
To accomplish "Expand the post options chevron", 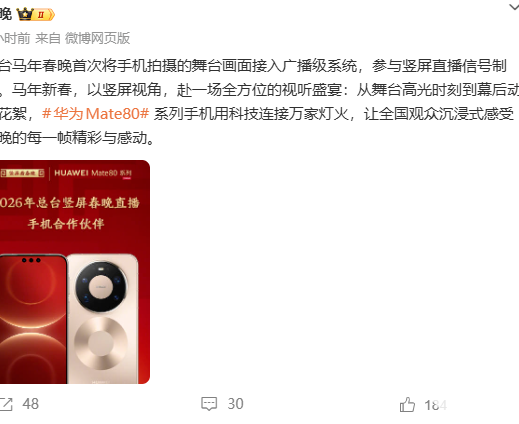I will point(514,7).
